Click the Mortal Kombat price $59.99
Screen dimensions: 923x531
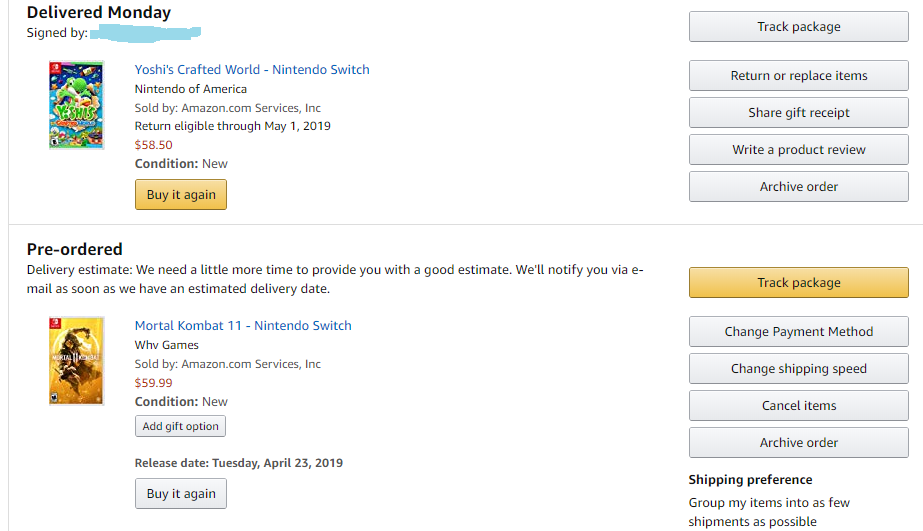coord(154,383)
